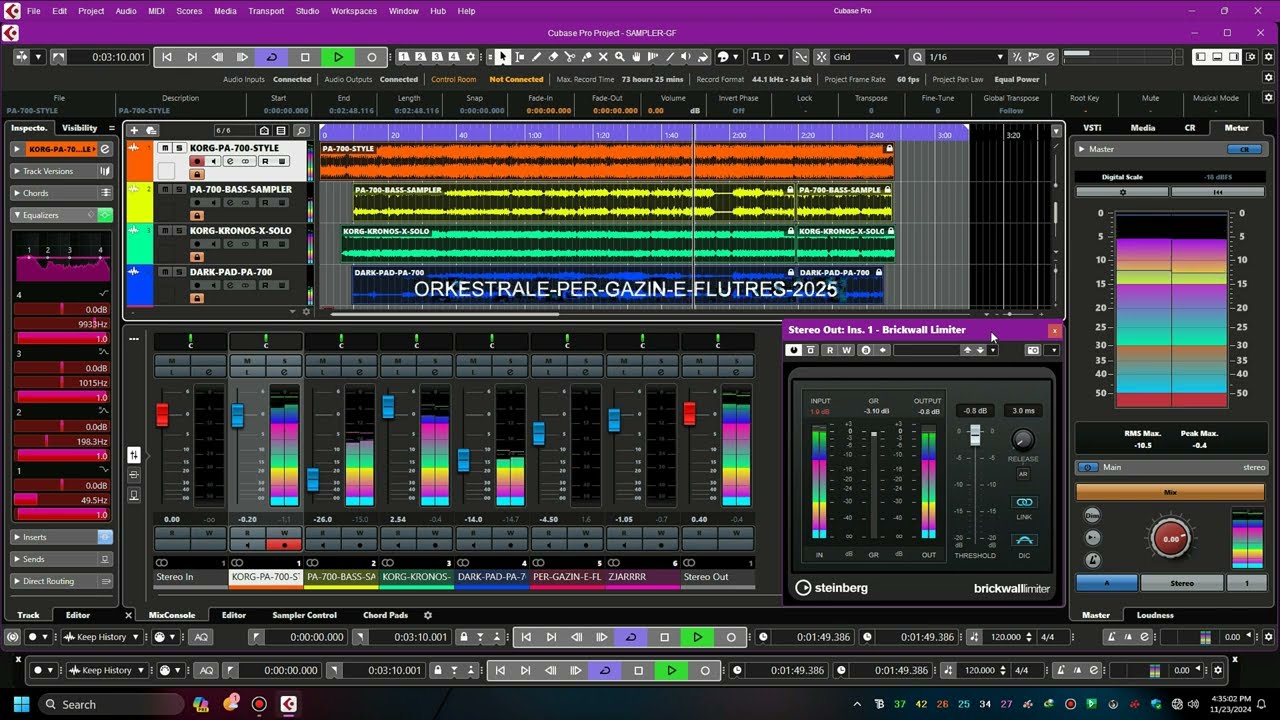Switch to the VSTi tab

[x=1092, y=128]
